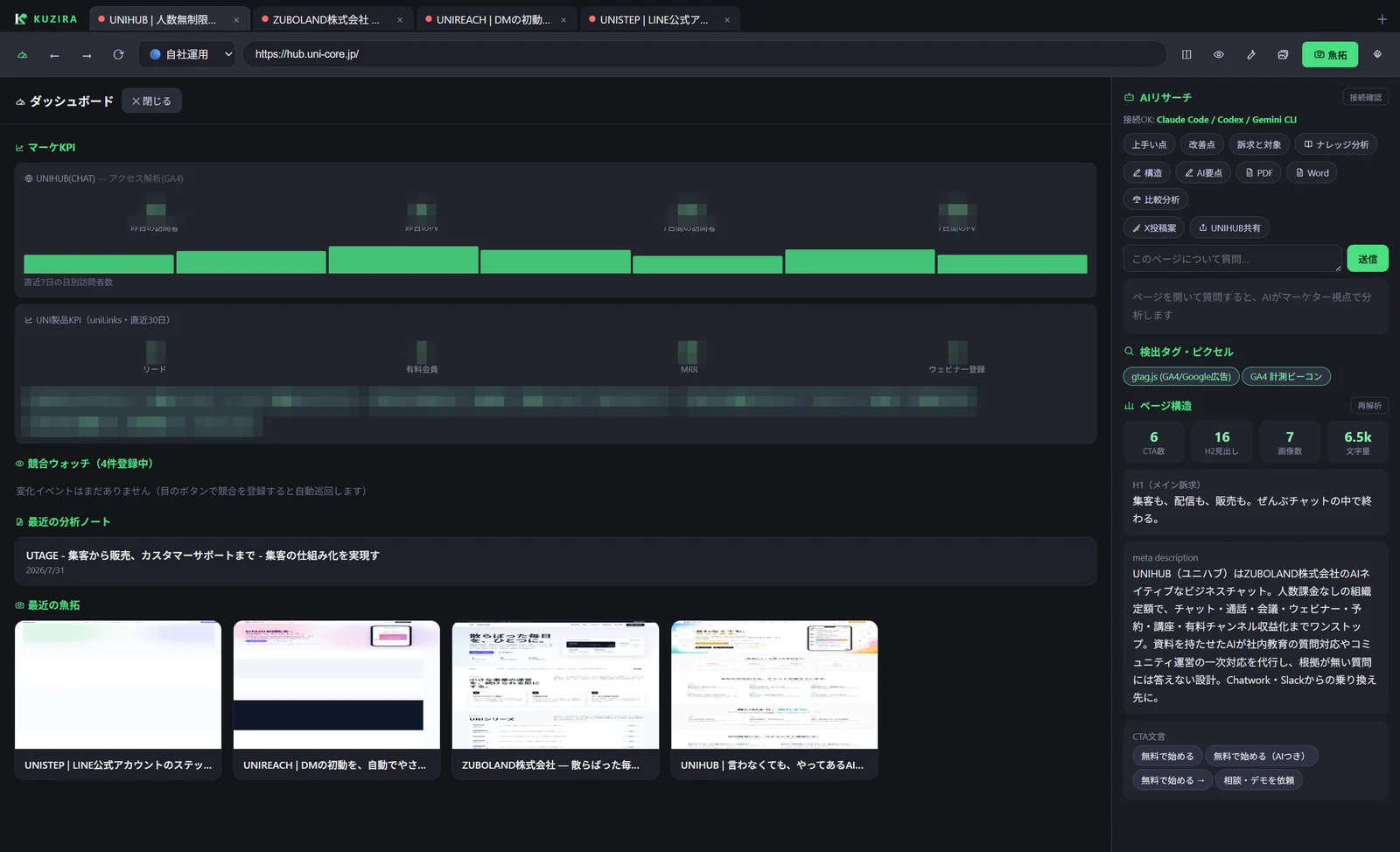Click the GA4 計測ビーコン tag
Image resolution: width=1400 pixels, height=852 pixels.
tap(1286, 376)
